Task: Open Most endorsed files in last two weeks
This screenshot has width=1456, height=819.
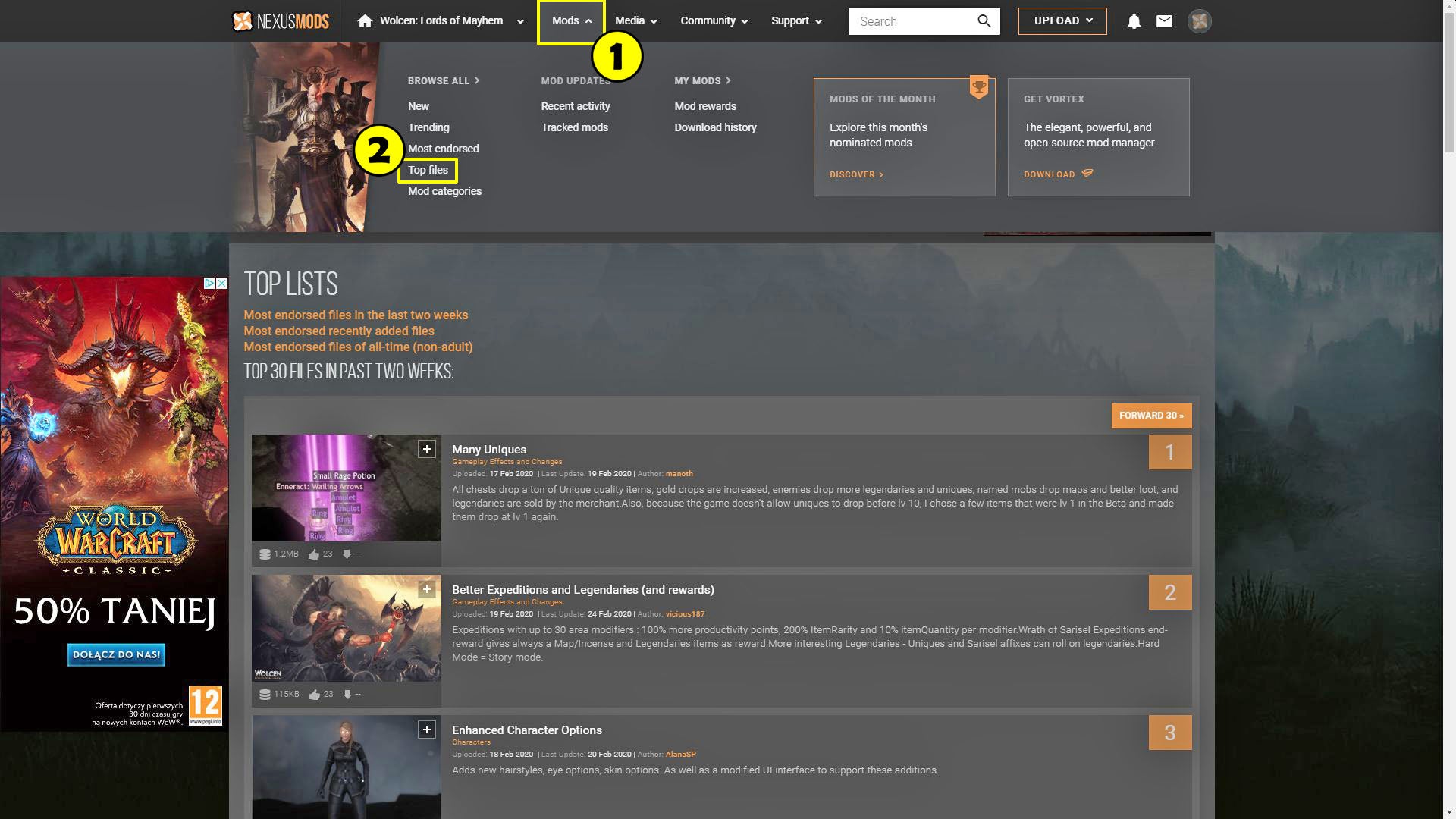Action: coord(356,315)
